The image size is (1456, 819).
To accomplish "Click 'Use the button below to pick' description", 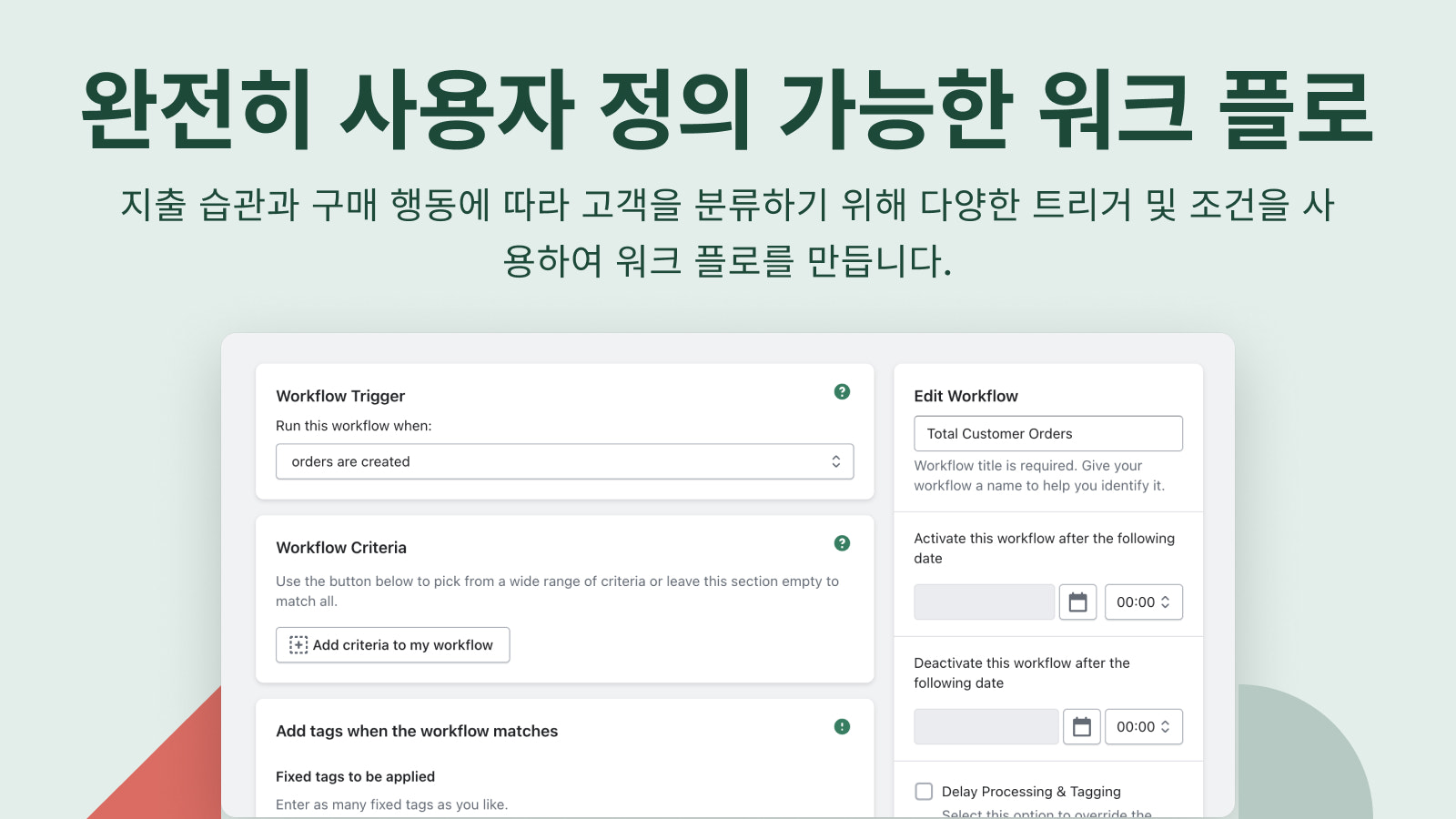I will point(558,591).
